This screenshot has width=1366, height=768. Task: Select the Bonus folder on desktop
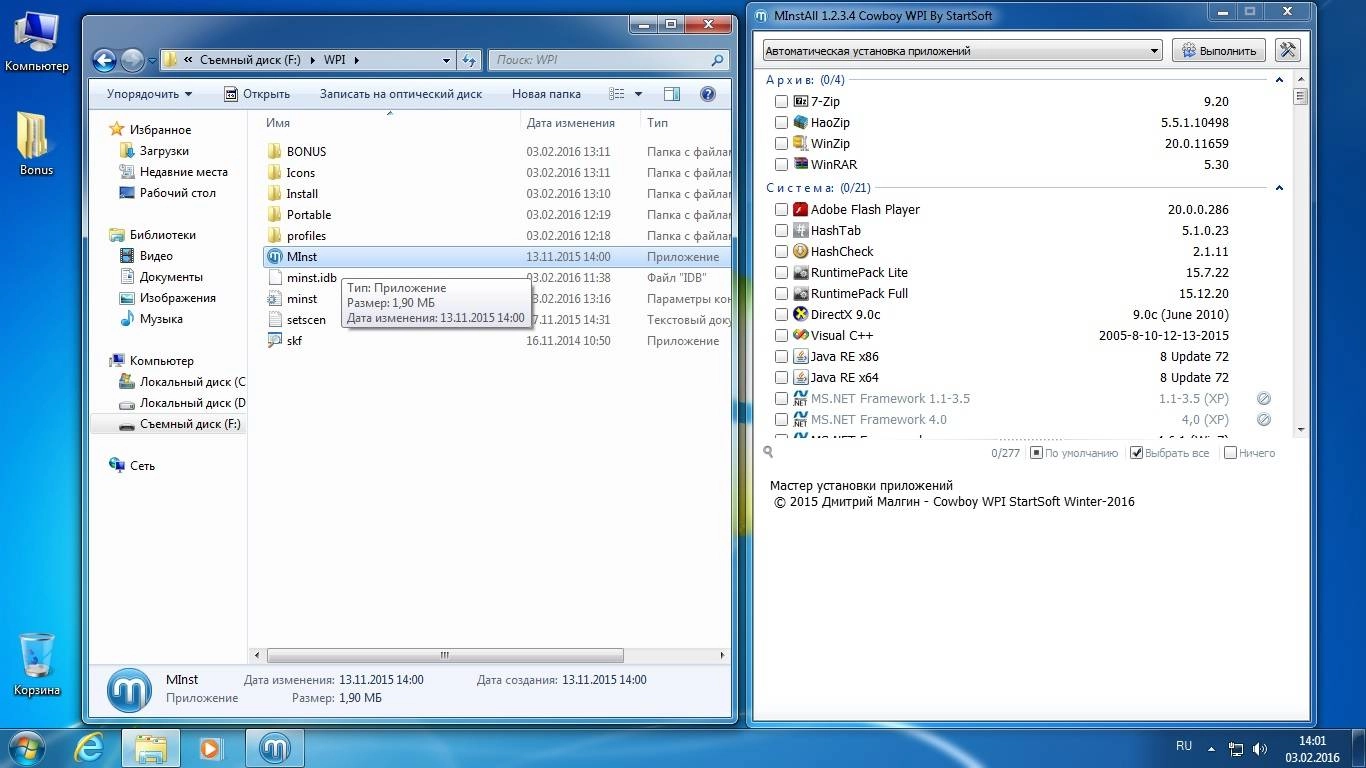pyautogui.click(x=37, y=144)
